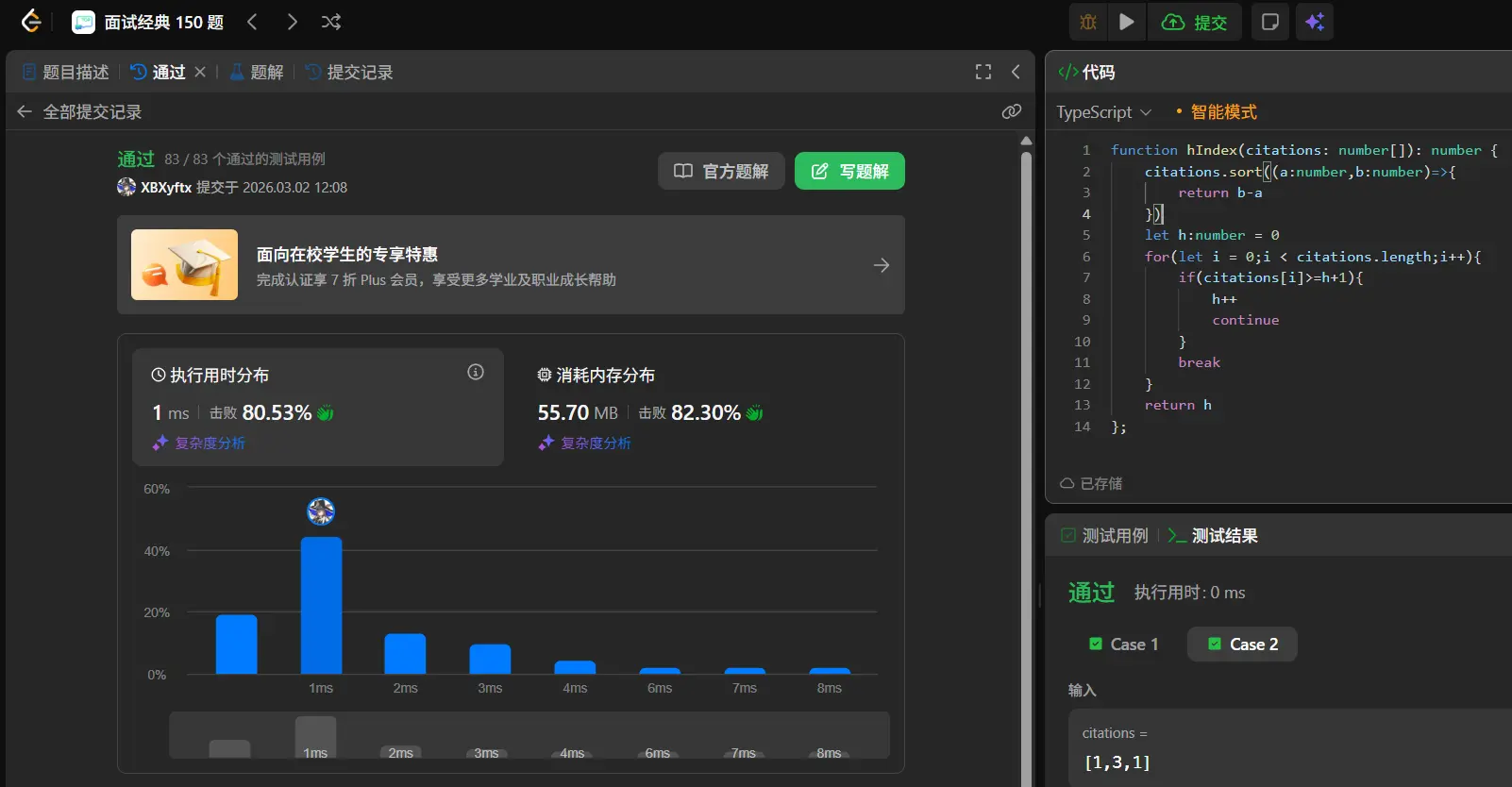Open the notes sticky icon
The image size is (1512, 787).
click(x=1270, y=22)
